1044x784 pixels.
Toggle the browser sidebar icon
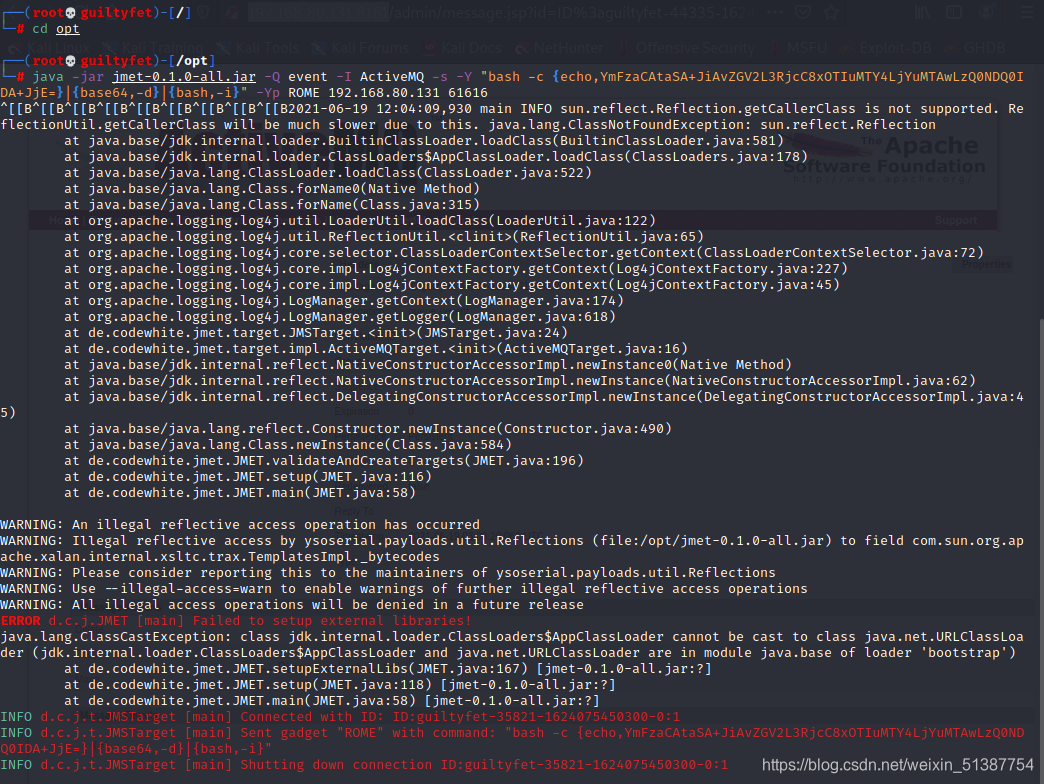click(x=954, y=12)
